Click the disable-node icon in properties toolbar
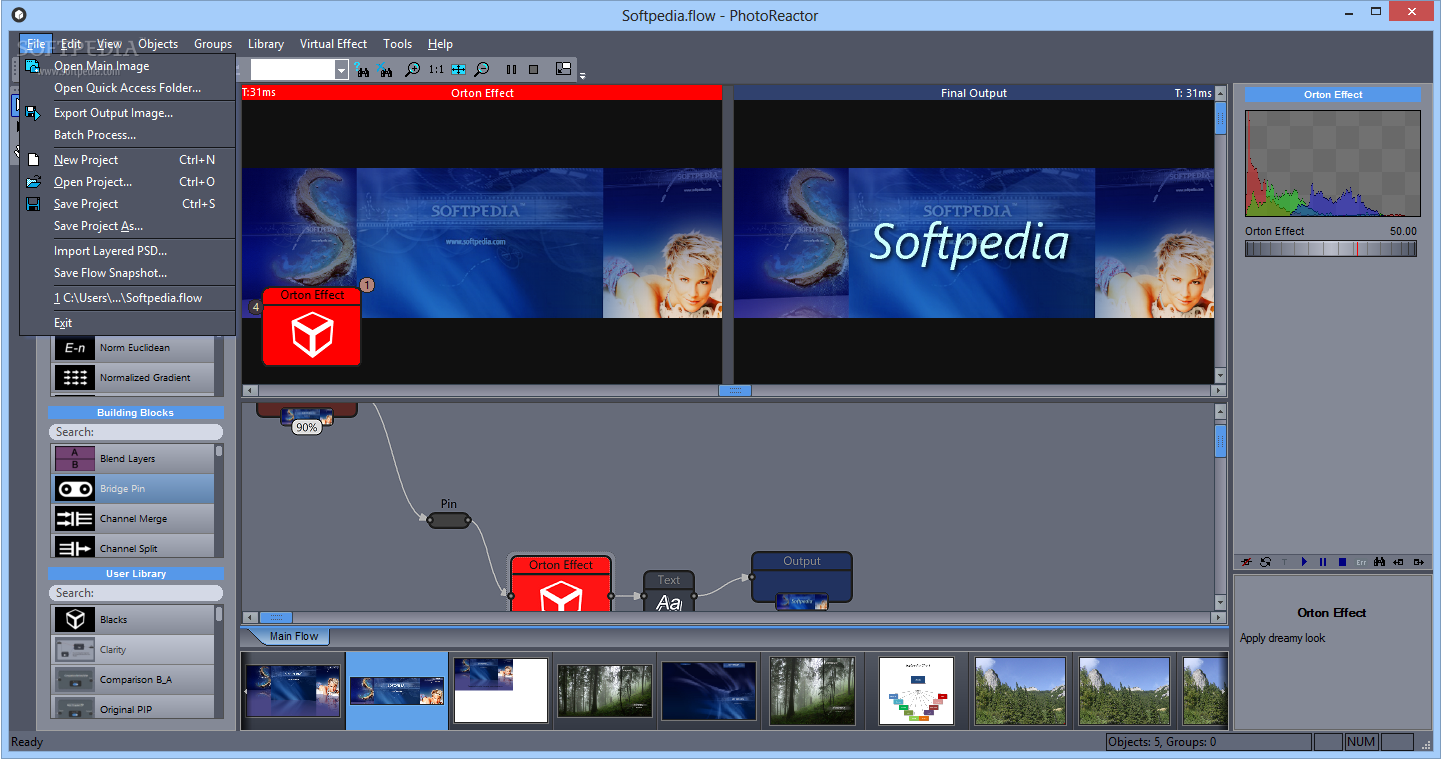1441x759 pixels. (1248, 562)
